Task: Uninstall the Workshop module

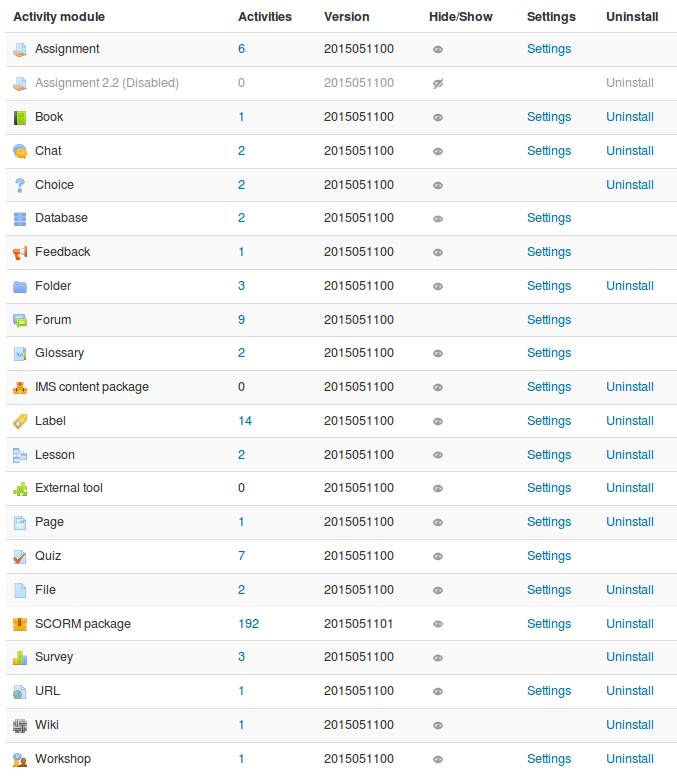Action: (630, 759)
